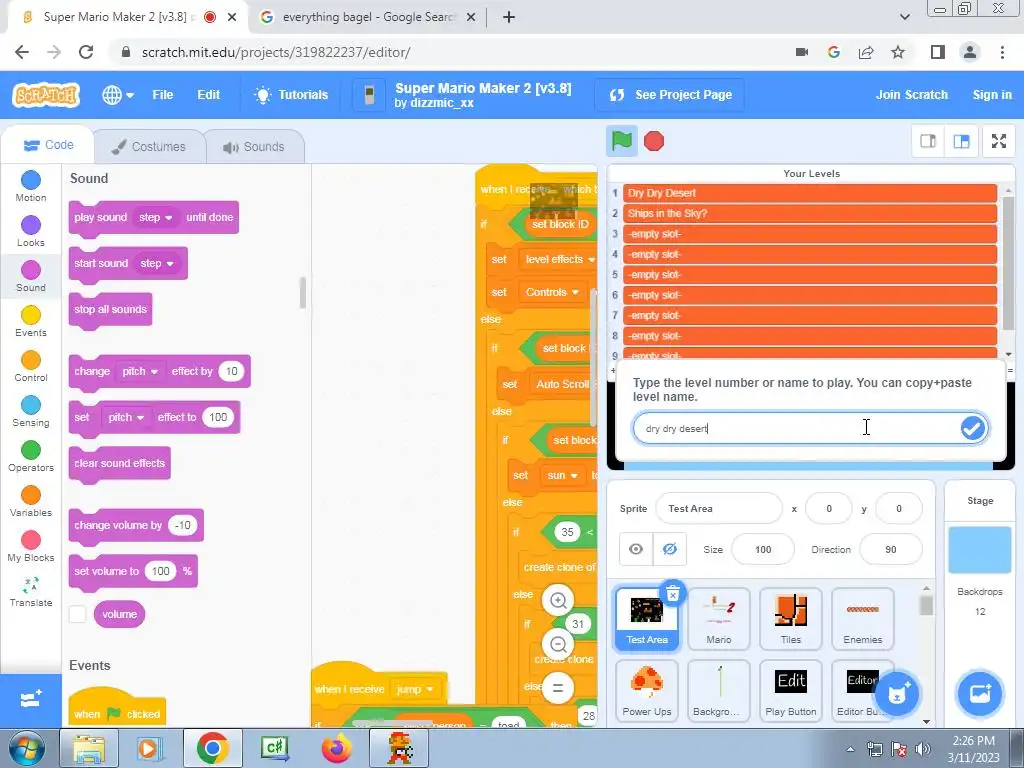Image resolution: width=1024 pixels, height=768 pixels.
Task: Open Firefox from the Windows taskbar
Action: click(337, 748)
